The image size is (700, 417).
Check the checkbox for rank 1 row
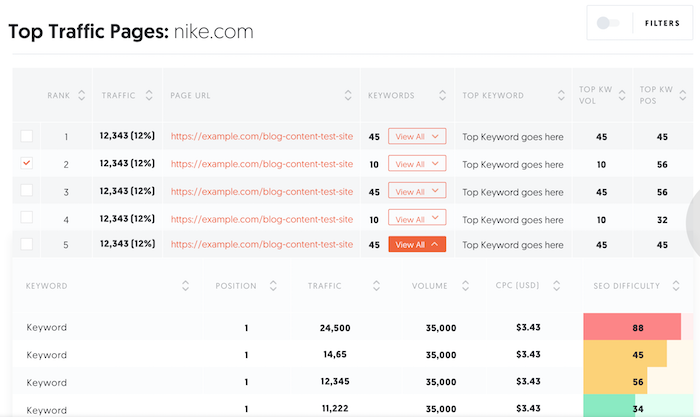(27, 136)
